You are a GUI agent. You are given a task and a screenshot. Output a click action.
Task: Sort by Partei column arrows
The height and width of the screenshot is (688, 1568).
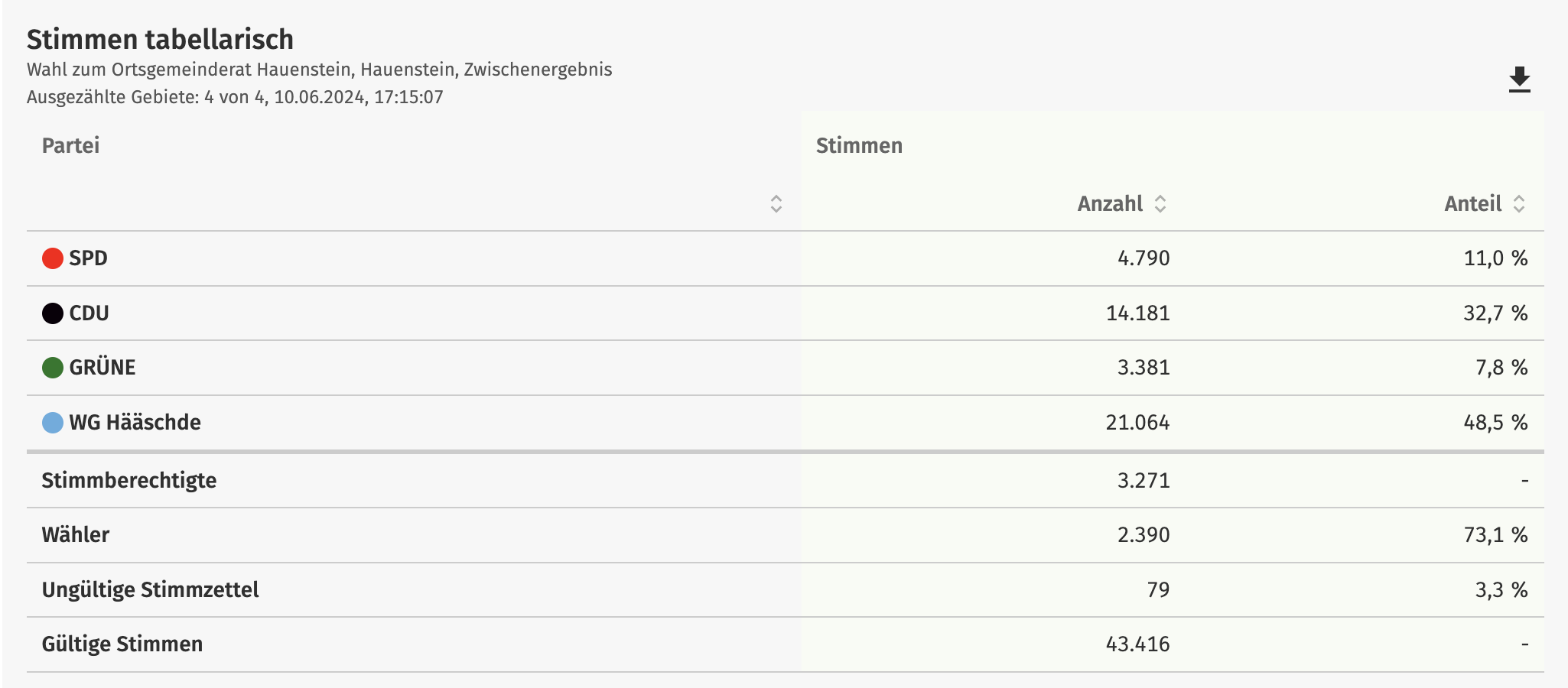776,203
